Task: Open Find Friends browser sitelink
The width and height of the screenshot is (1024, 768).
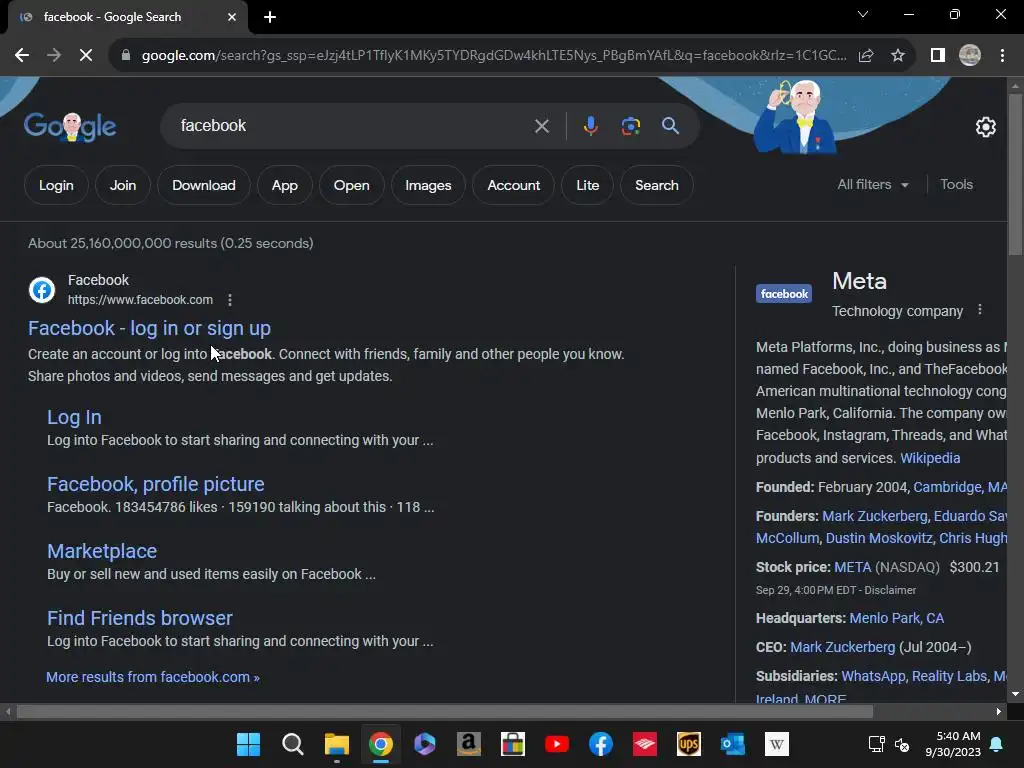Action: point(140,618)
